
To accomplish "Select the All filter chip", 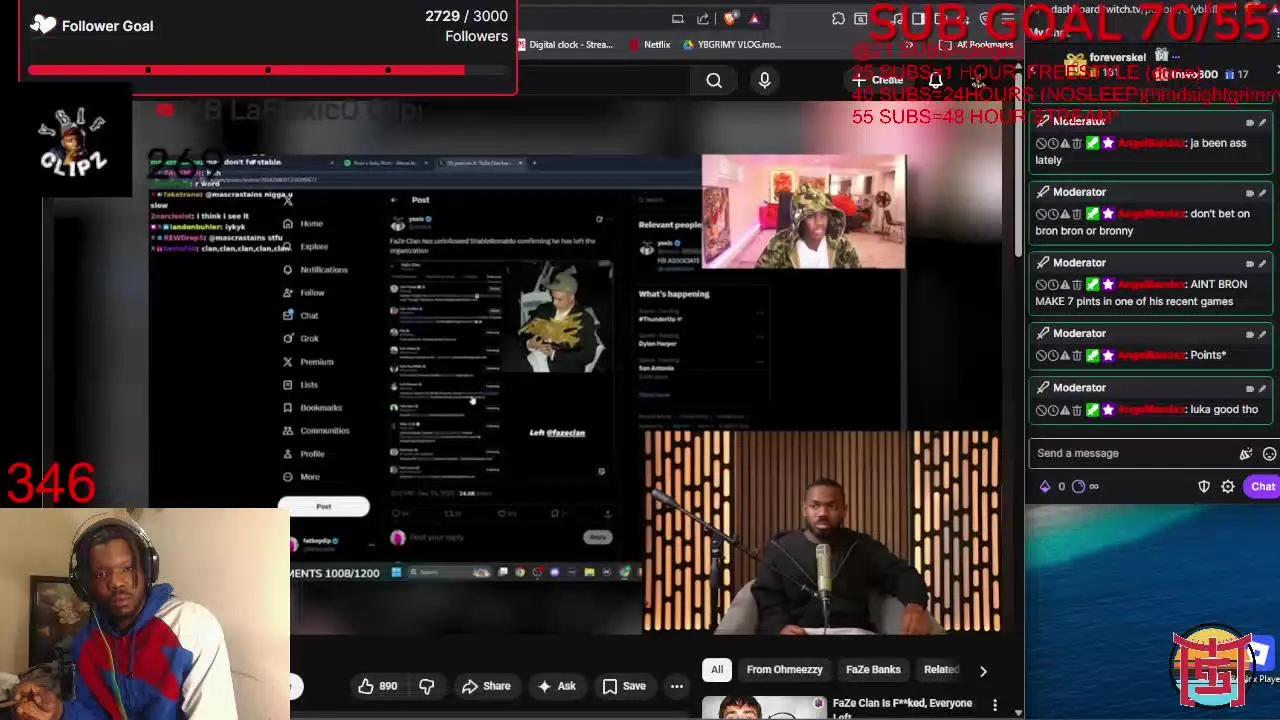I will coord(717,670).
